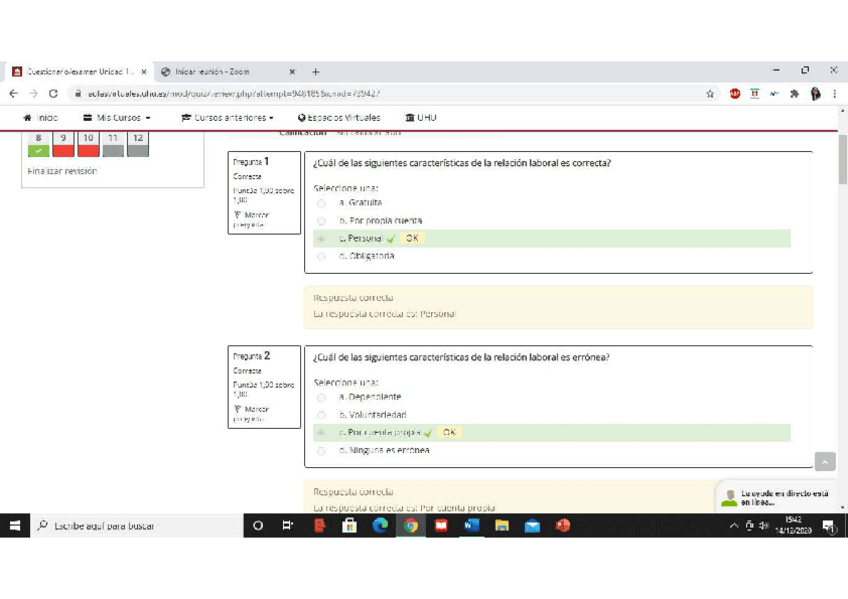Choose 'a. Dependiente' in question 2
Image resolution: width=848 pixels, height=599 pixels.
[321, 398]
